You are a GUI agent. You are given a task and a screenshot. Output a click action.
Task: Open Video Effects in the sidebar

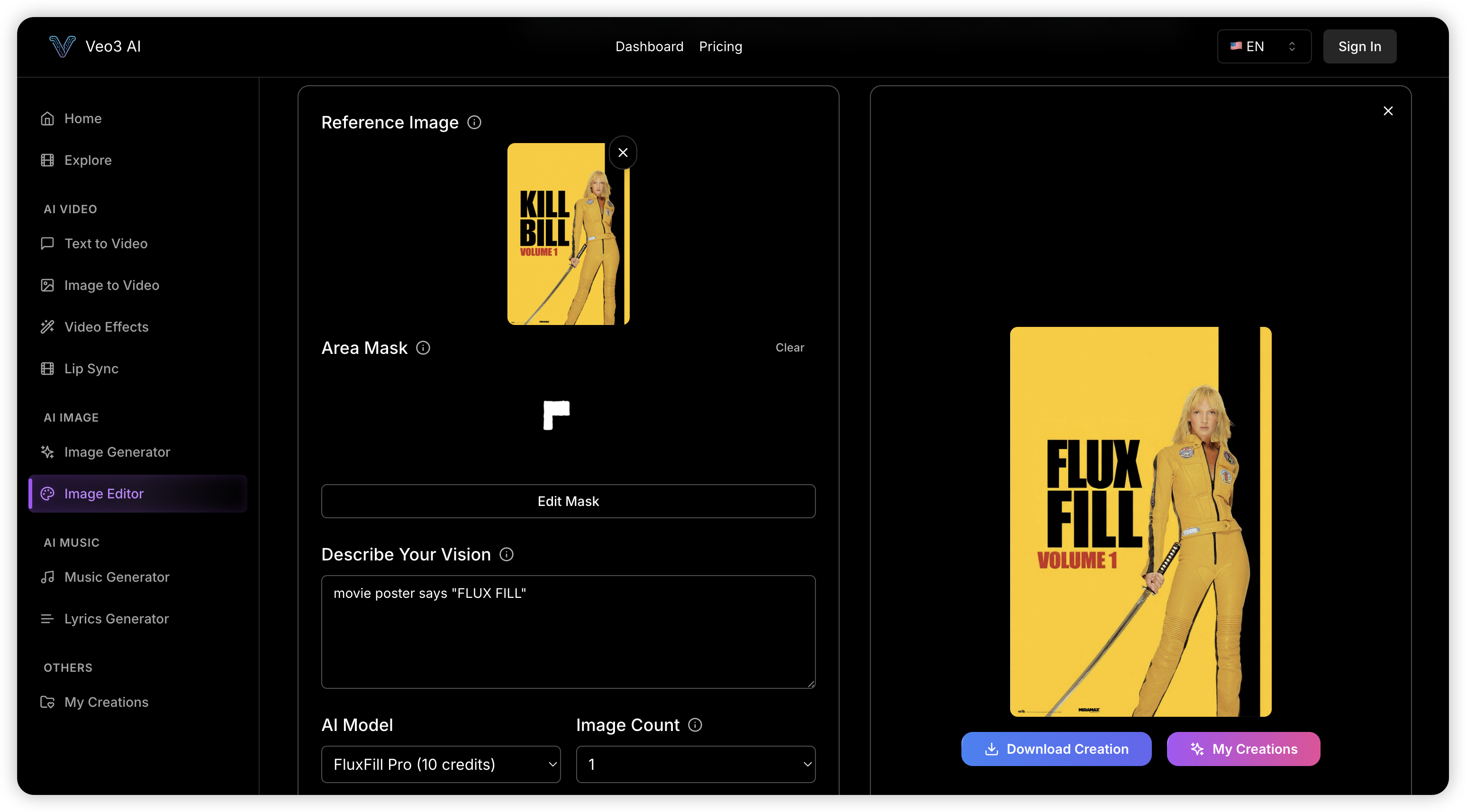pos(138,326)
